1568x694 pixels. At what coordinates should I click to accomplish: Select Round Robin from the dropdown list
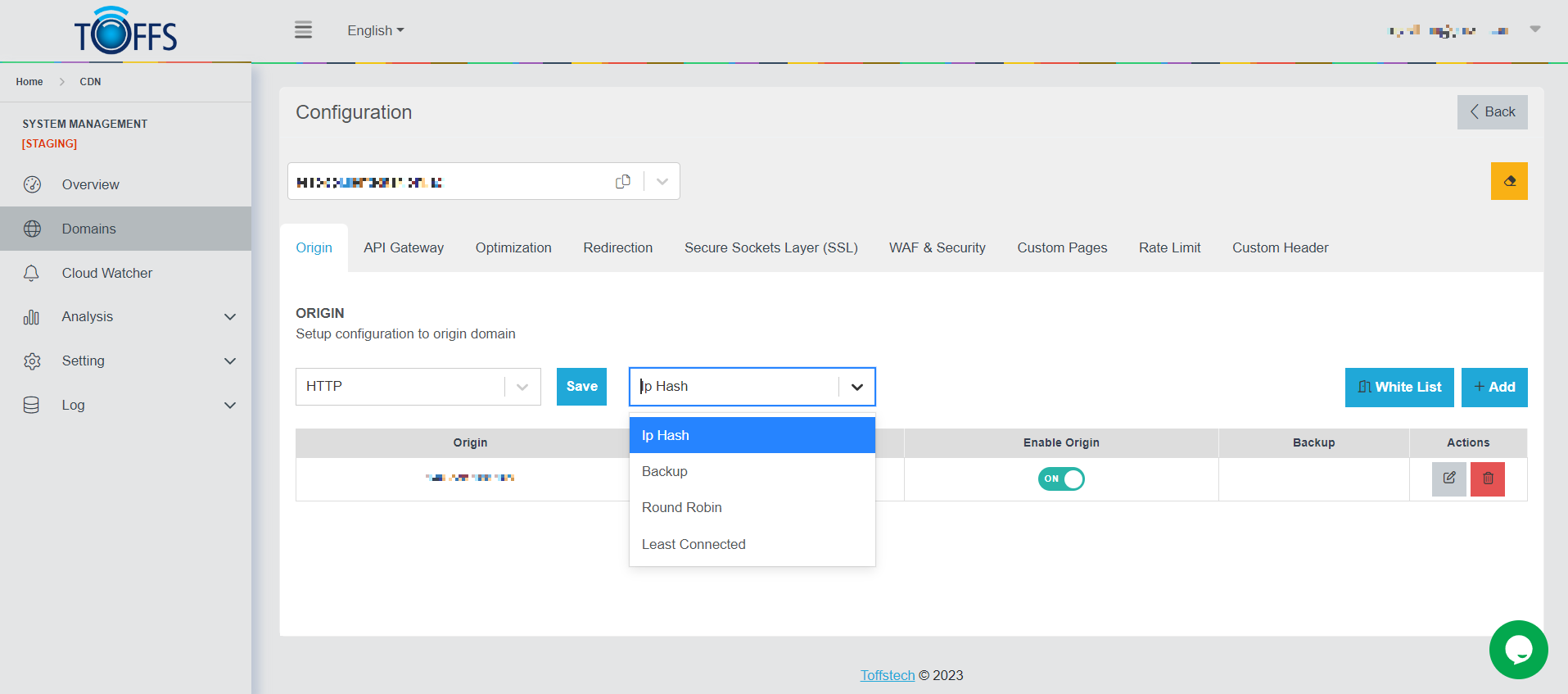(682, 508)
